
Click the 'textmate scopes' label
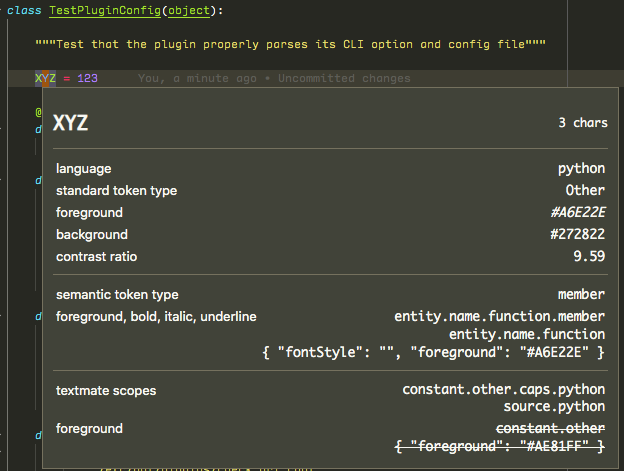106,391
